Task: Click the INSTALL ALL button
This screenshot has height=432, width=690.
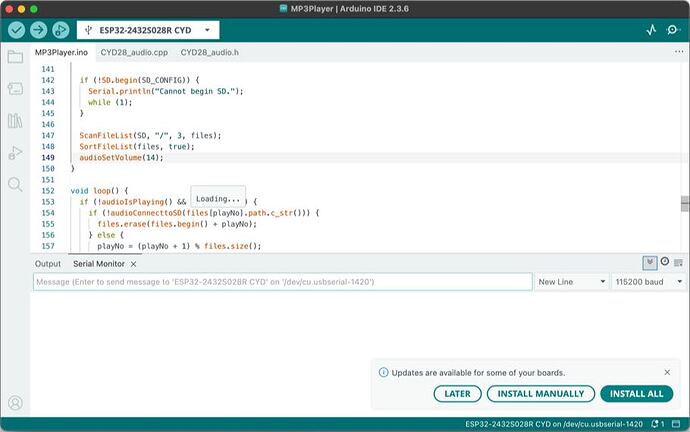Action: [x=636, y=394]
